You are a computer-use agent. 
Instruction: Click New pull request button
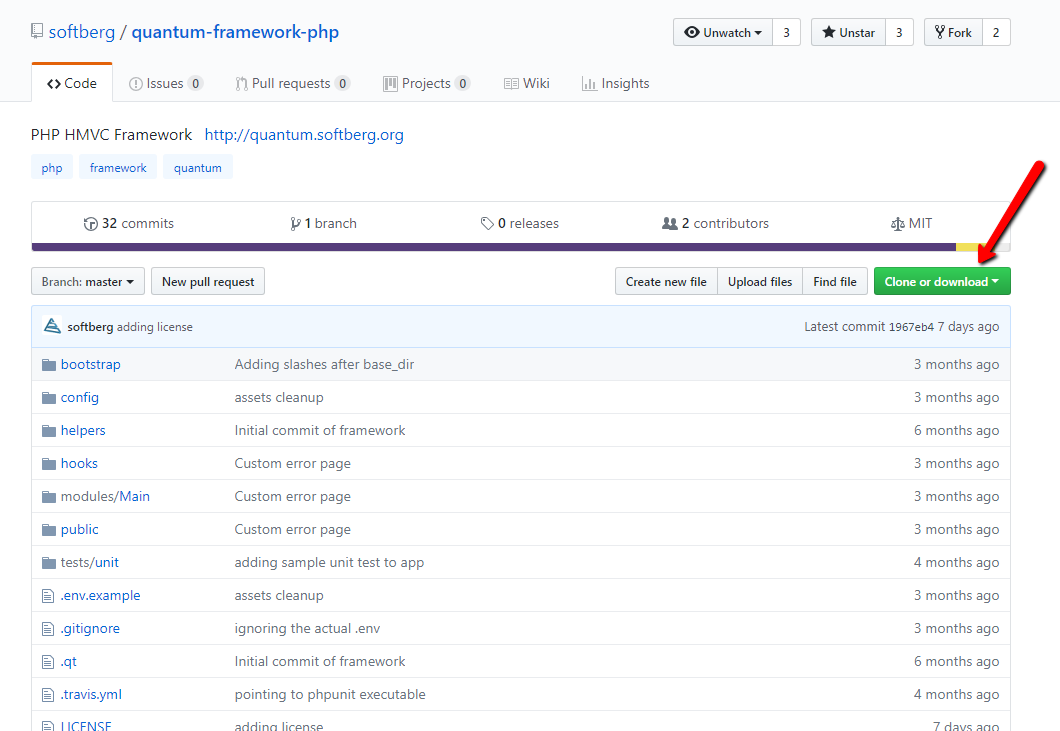[208, 281]
